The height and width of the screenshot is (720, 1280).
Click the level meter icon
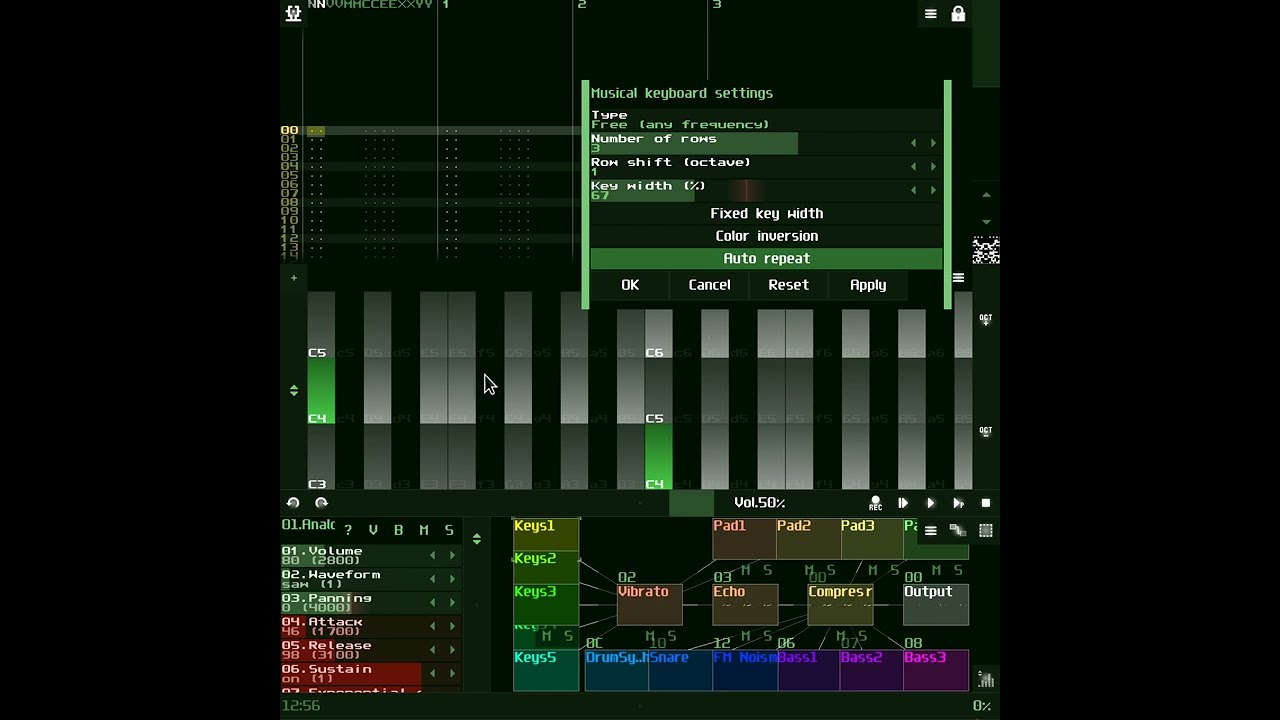[x=986, y=680]
